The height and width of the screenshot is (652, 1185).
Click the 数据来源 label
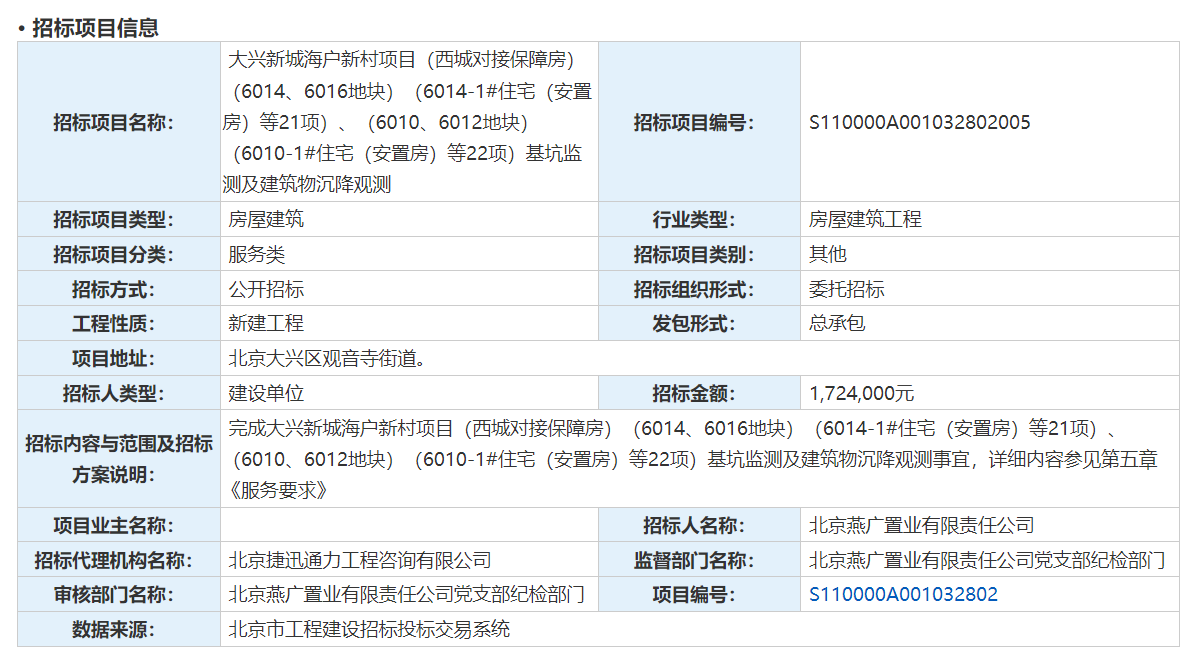click(113, 630)
